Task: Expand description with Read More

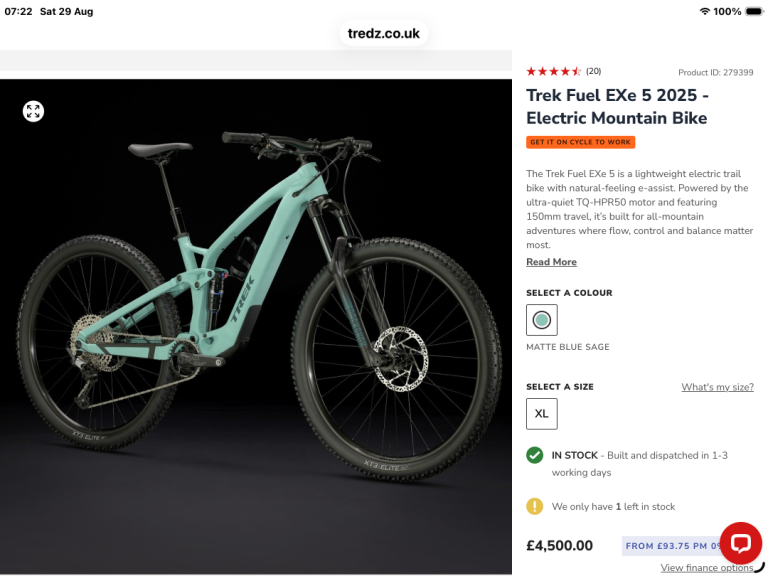Action: [551, 262]
